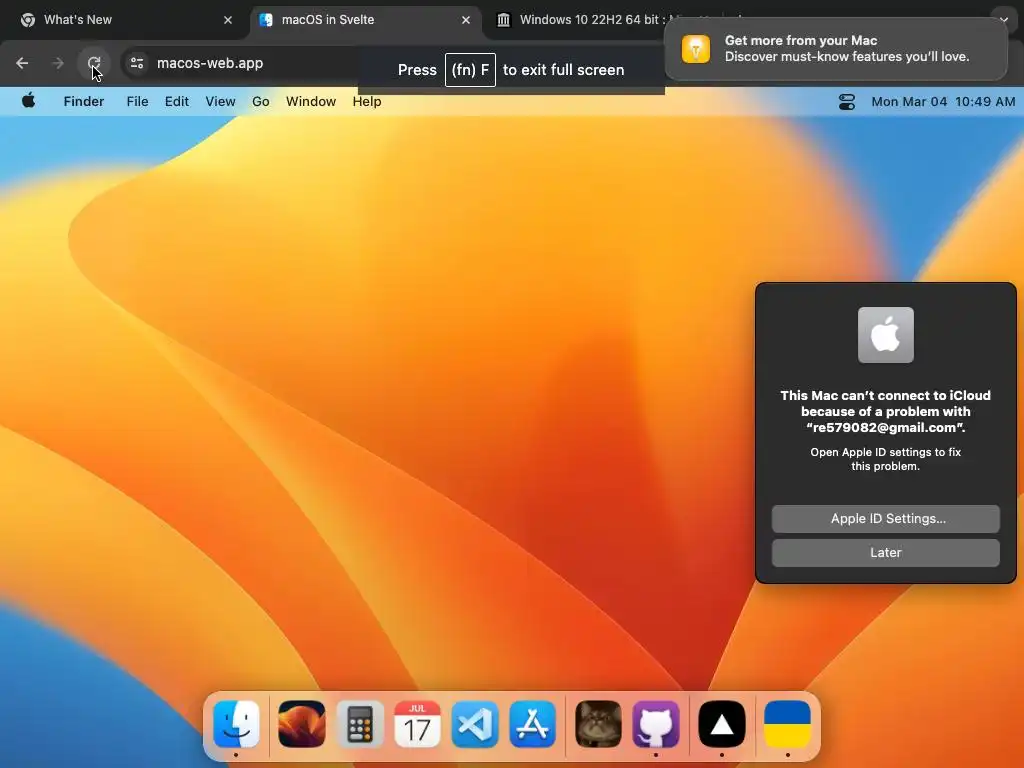Go back in browser history
The image size is (1024, 768).
(x=22, y=63)
